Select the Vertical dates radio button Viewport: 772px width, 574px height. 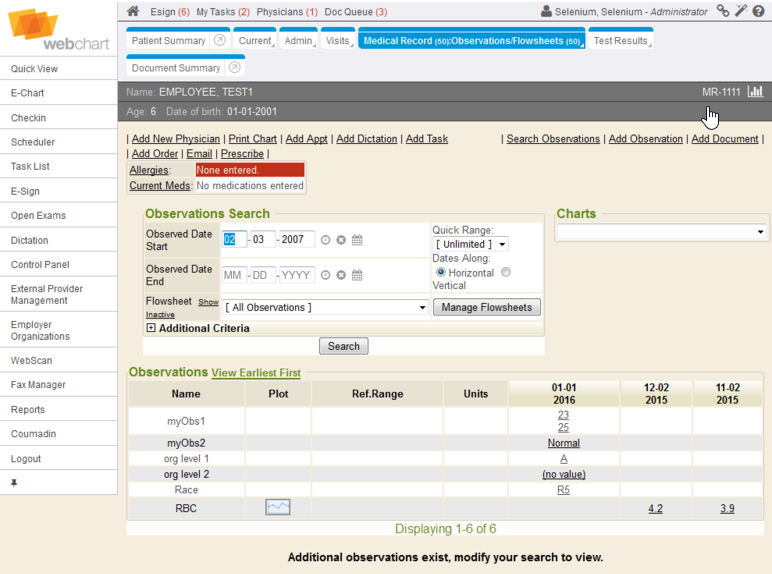505,273
